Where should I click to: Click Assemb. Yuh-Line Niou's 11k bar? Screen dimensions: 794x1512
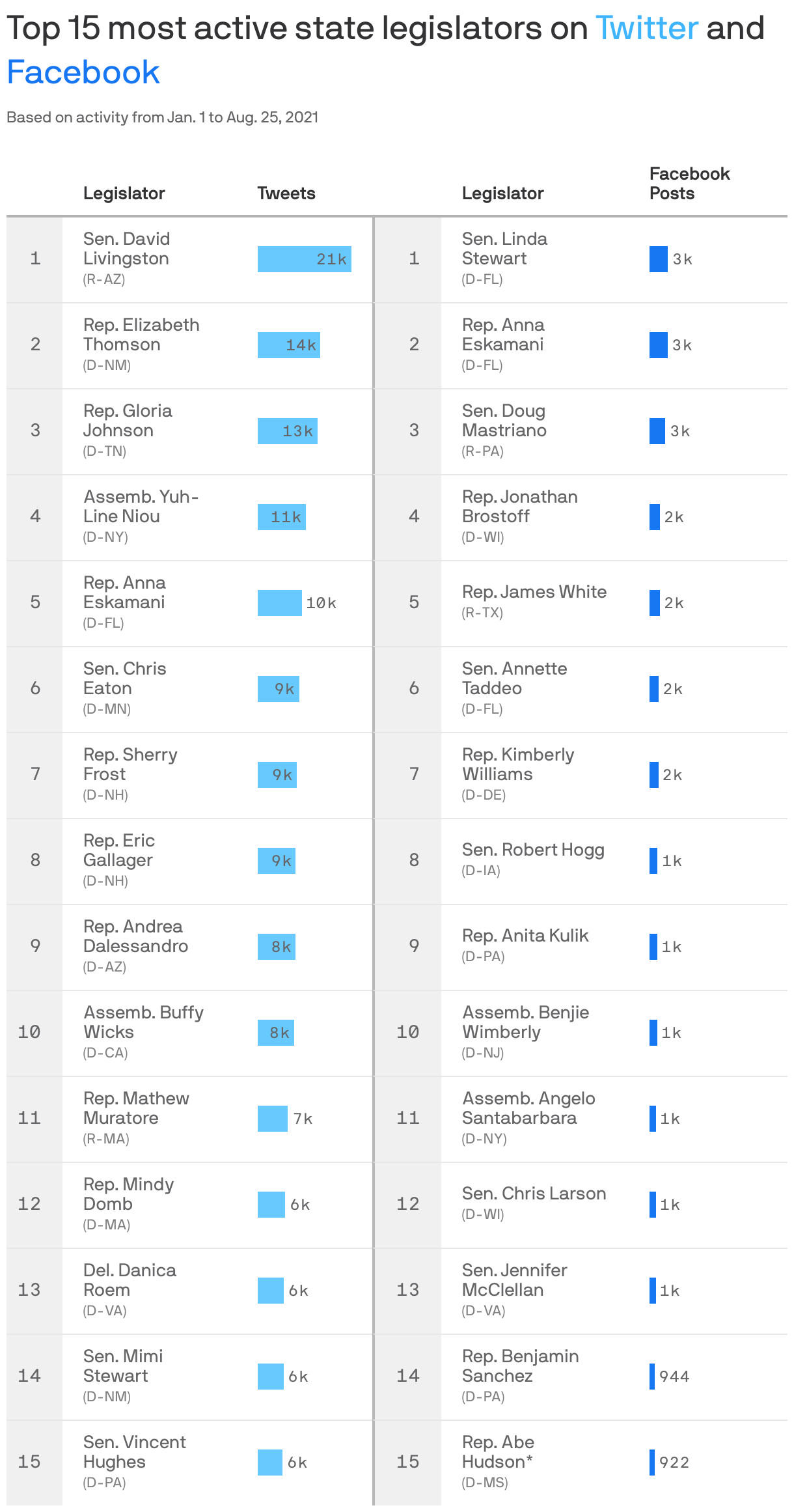(282, 517)
